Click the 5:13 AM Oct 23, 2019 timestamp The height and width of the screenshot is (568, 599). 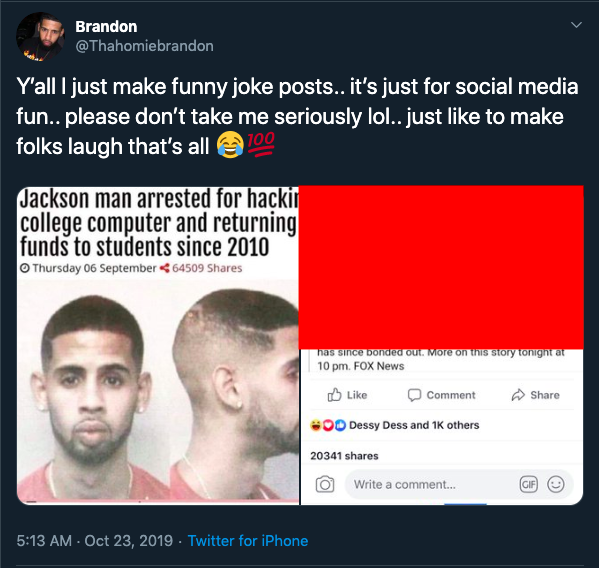pyautogui.click(x=95, y=541)
